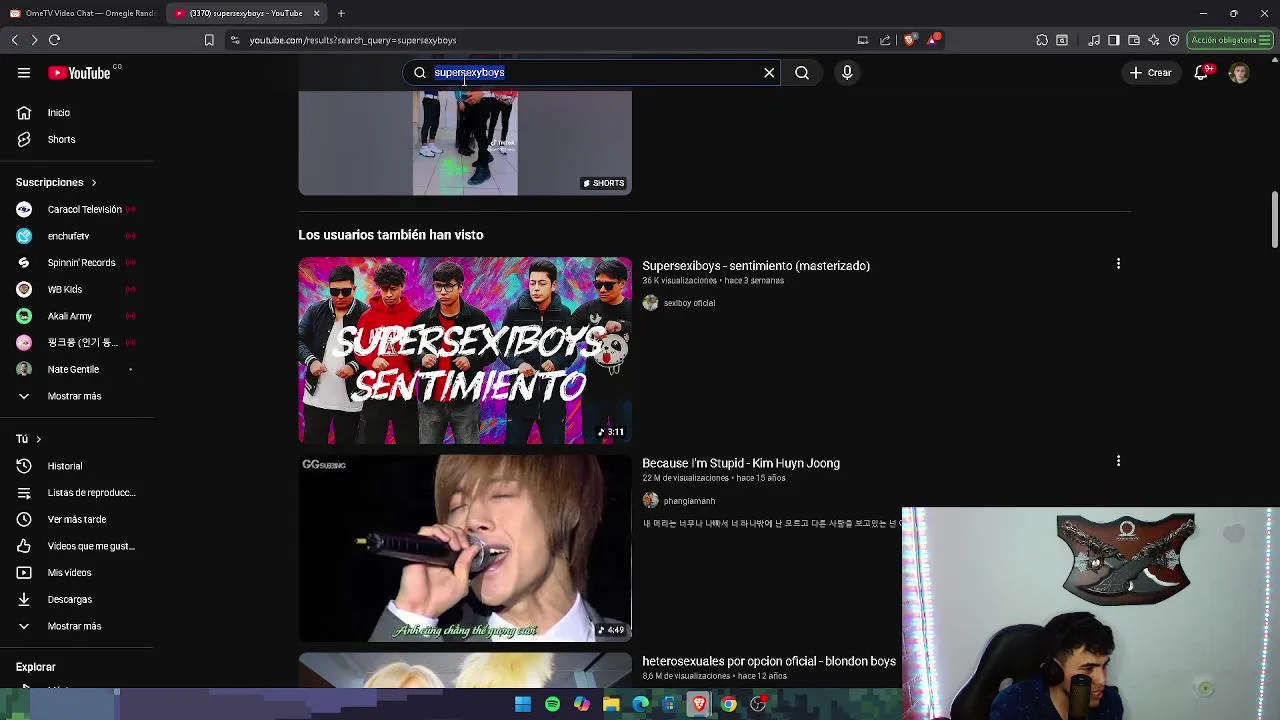Image resolution: width=1280 pixels, height=720 pixels.
Task: Reload the page
Action: 55,40
